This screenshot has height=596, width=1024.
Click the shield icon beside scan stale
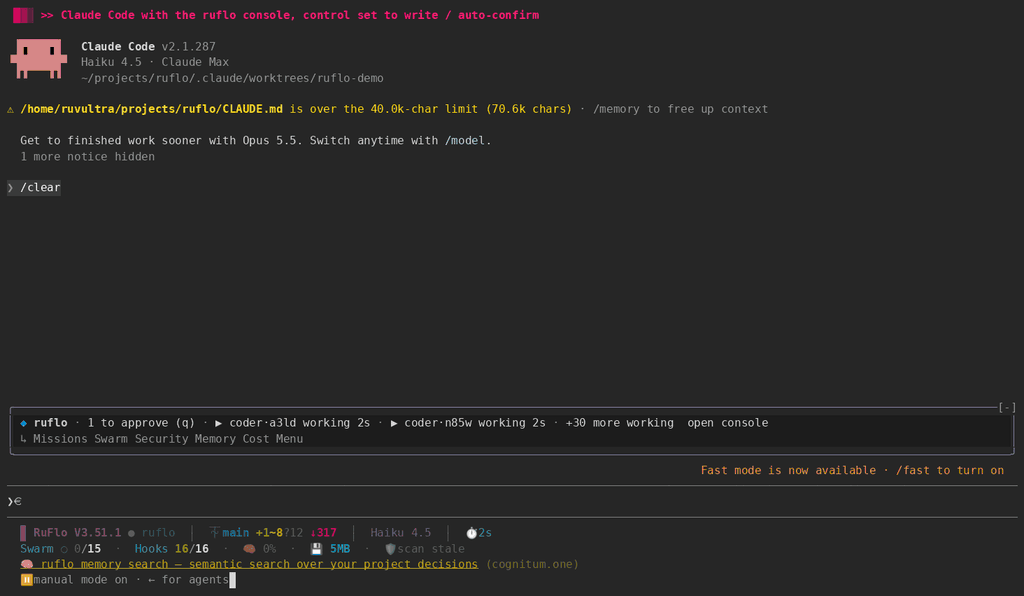[391, 549]
